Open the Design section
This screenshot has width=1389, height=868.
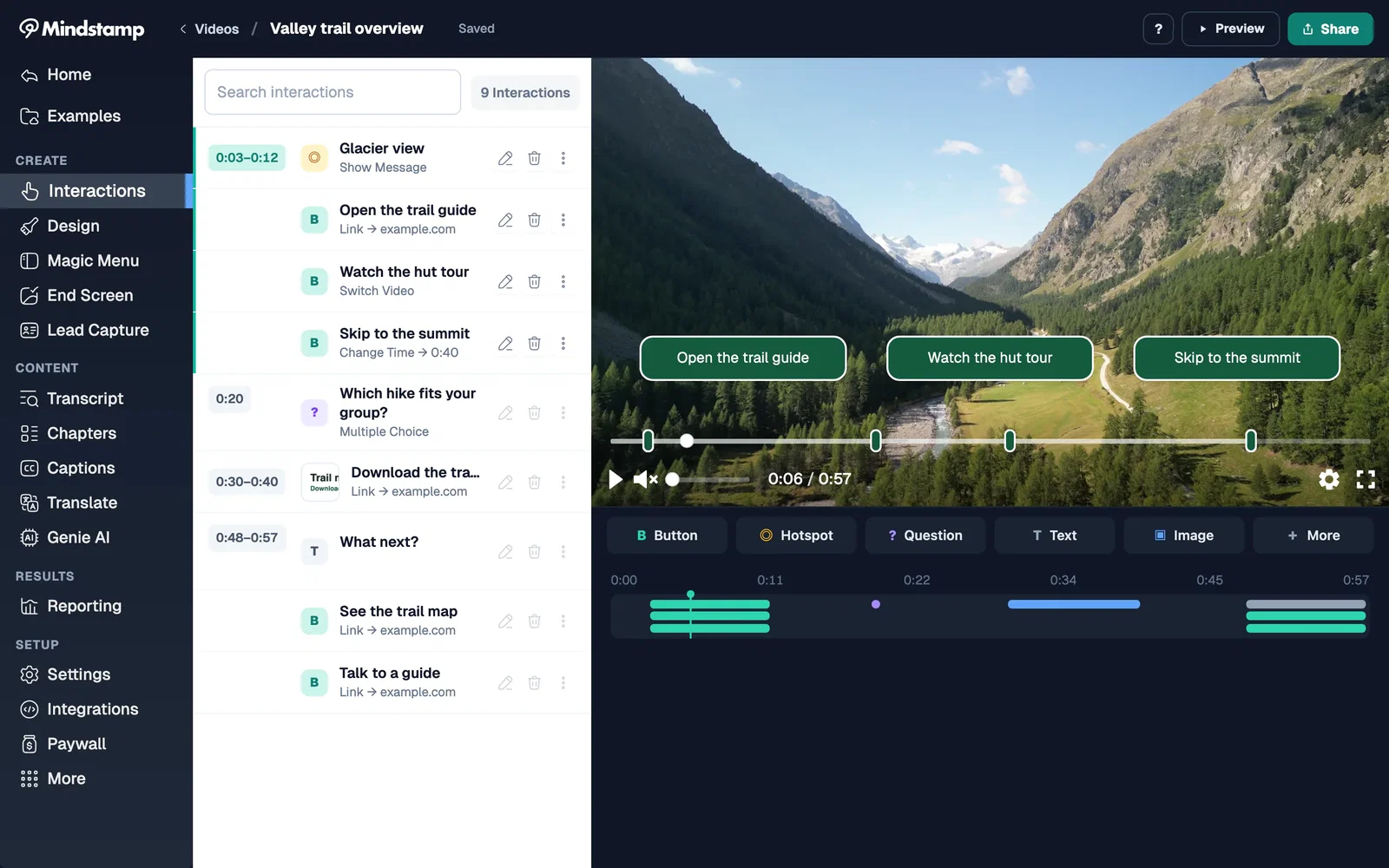(x=95, y=226)
